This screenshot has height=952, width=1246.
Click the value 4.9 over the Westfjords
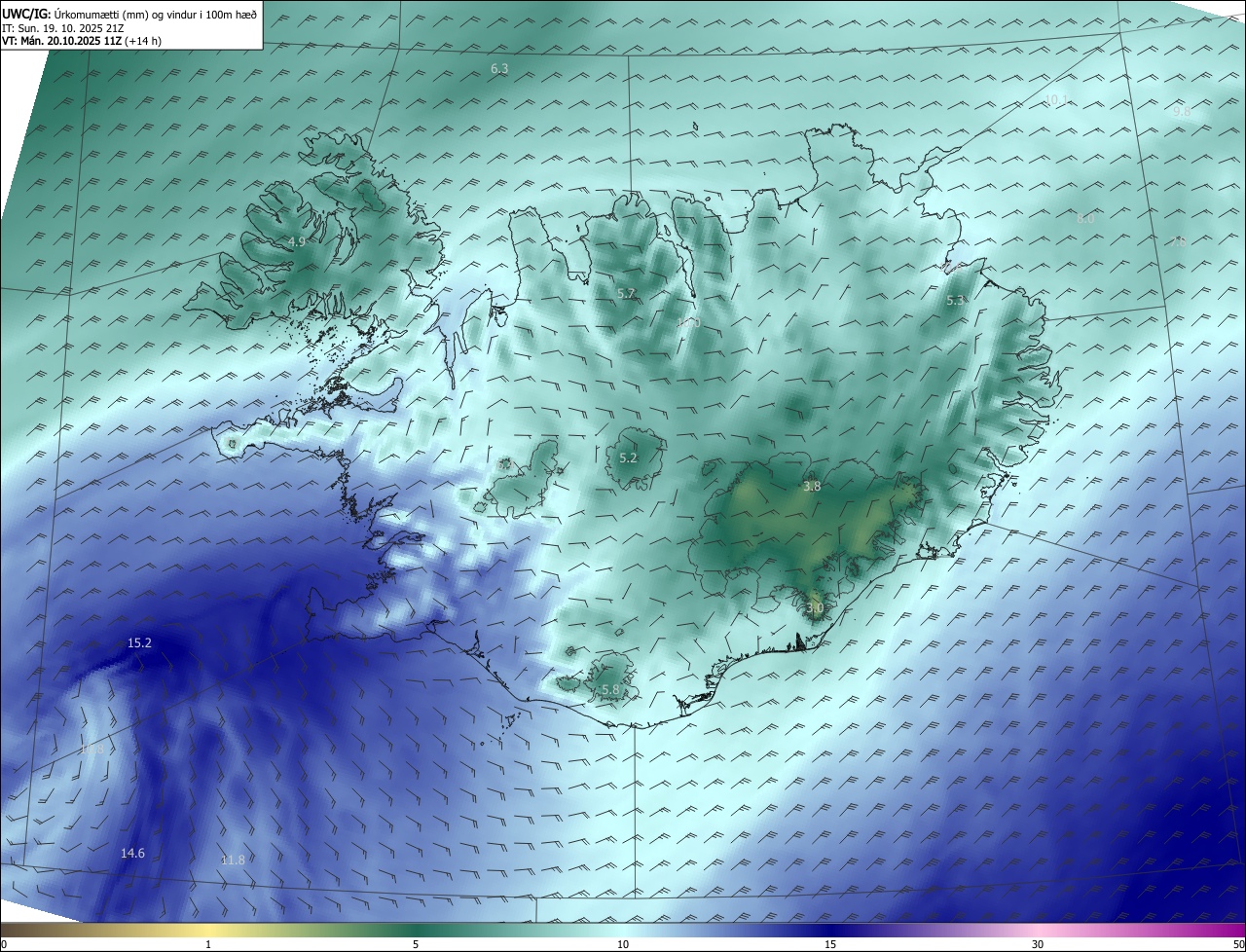[297, 241]
